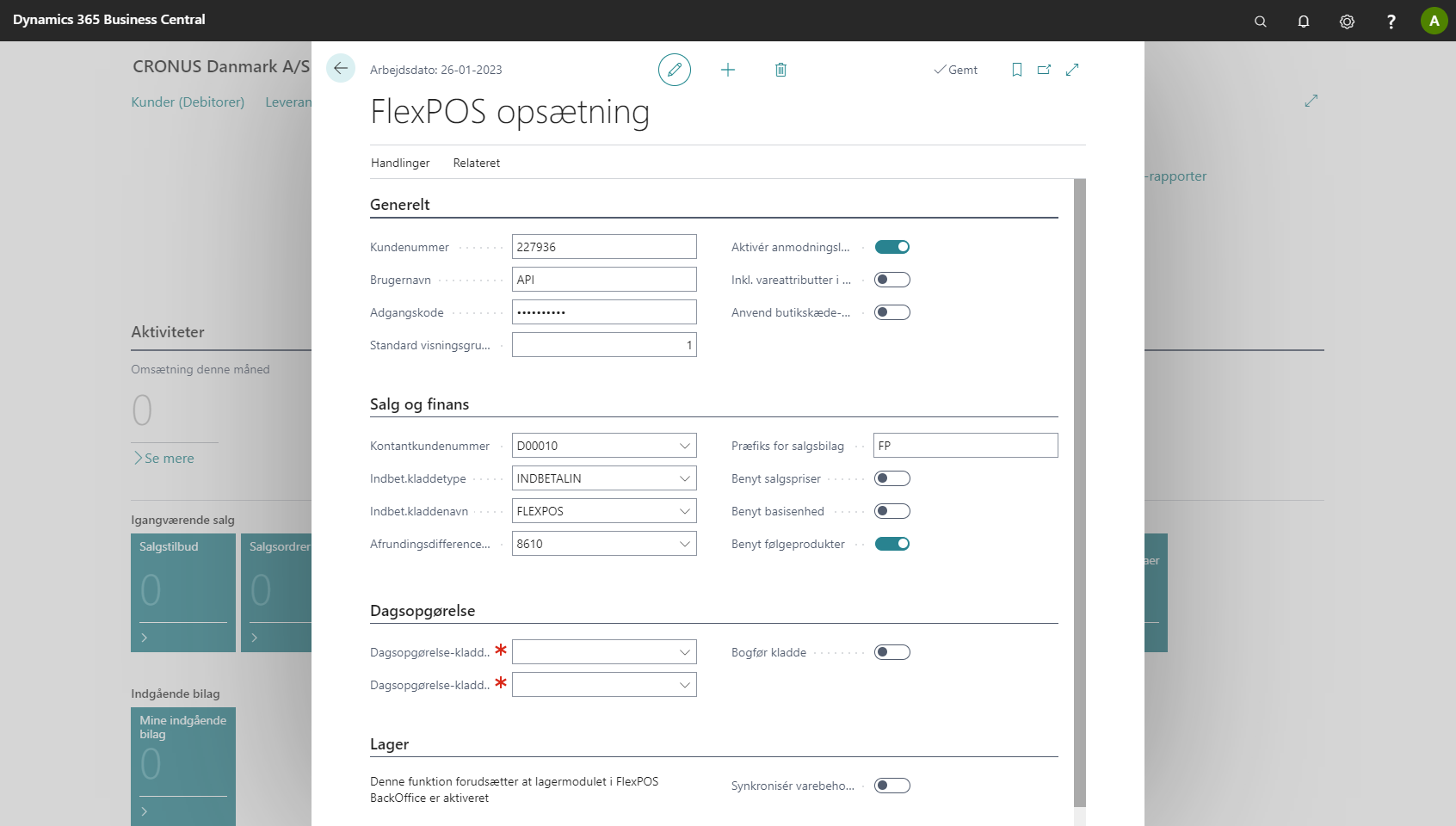Click Adgangskode password field
Image resolution: width=1456 pixels, height=826 pixels.
pos(604,312)
